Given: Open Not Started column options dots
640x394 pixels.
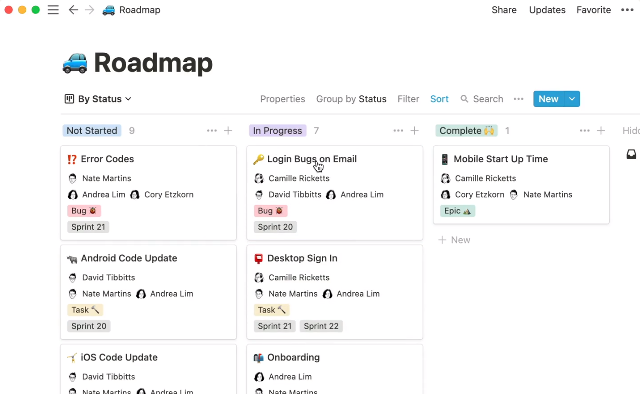Looking at the screenshot, I should (x=212, y=131).
